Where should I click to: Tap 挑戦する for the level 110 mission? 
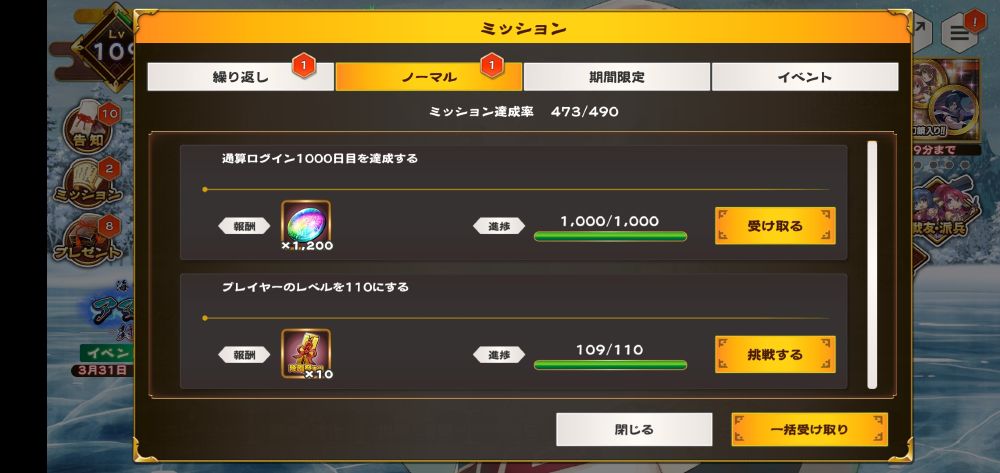(x=775, y=354)
